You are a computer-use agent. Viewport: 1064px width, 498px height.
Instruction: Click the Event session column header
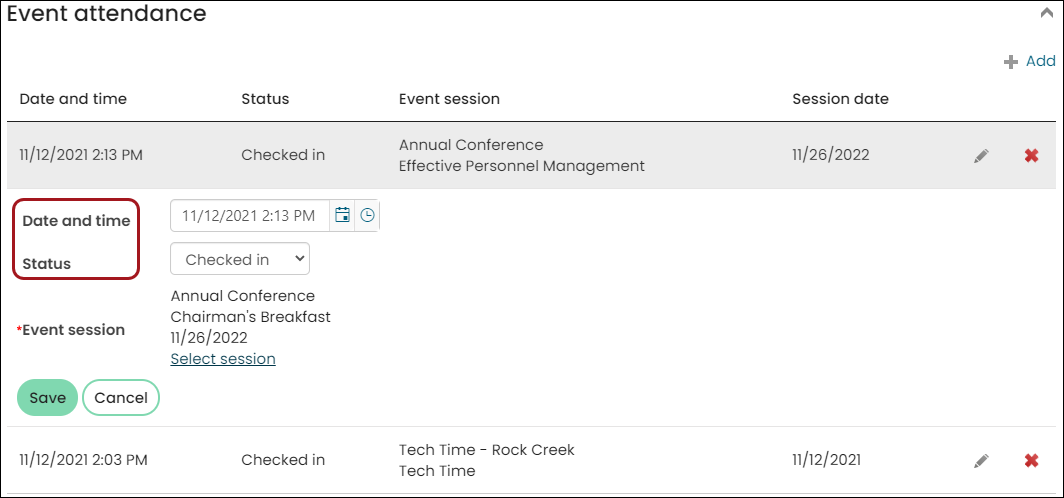pos(449,99)
